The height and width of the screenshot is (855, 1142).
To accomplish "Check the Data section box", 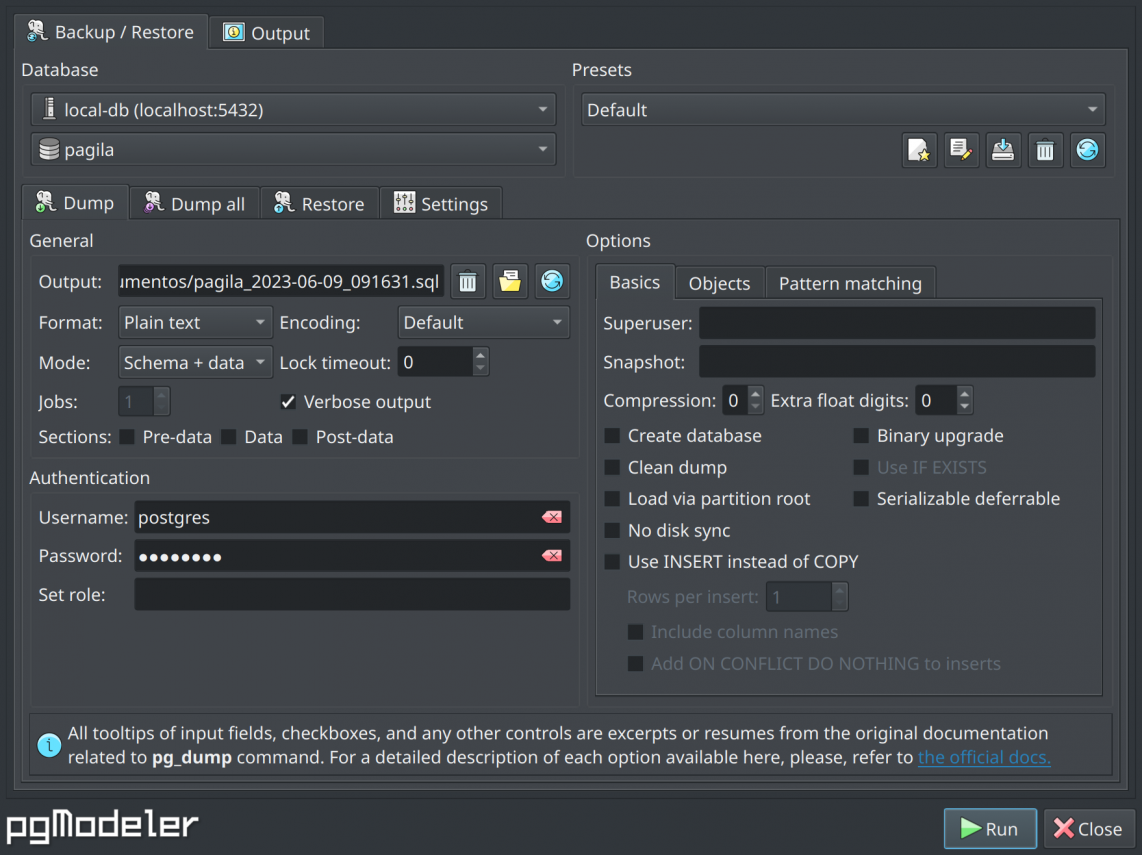I will (229, 437).
